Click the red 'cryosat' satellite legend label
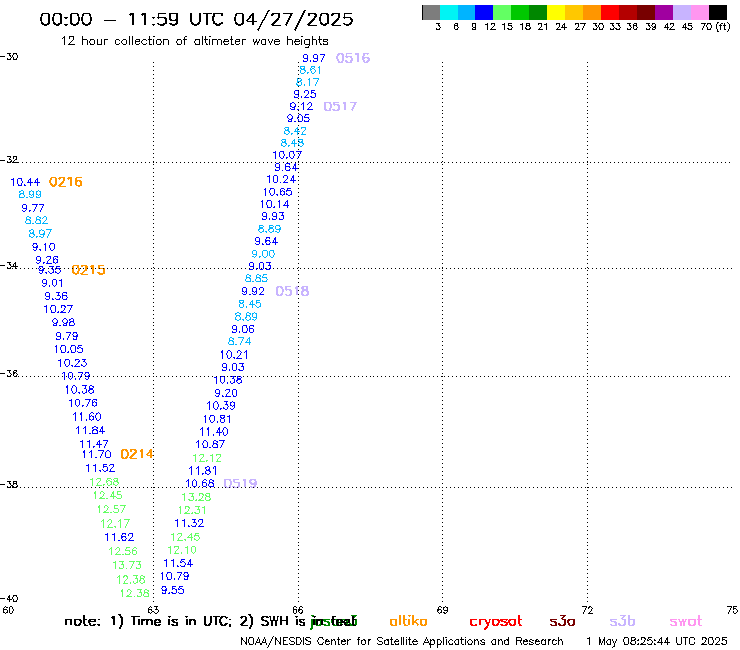 pyautogui.click(x=496, y=622)
